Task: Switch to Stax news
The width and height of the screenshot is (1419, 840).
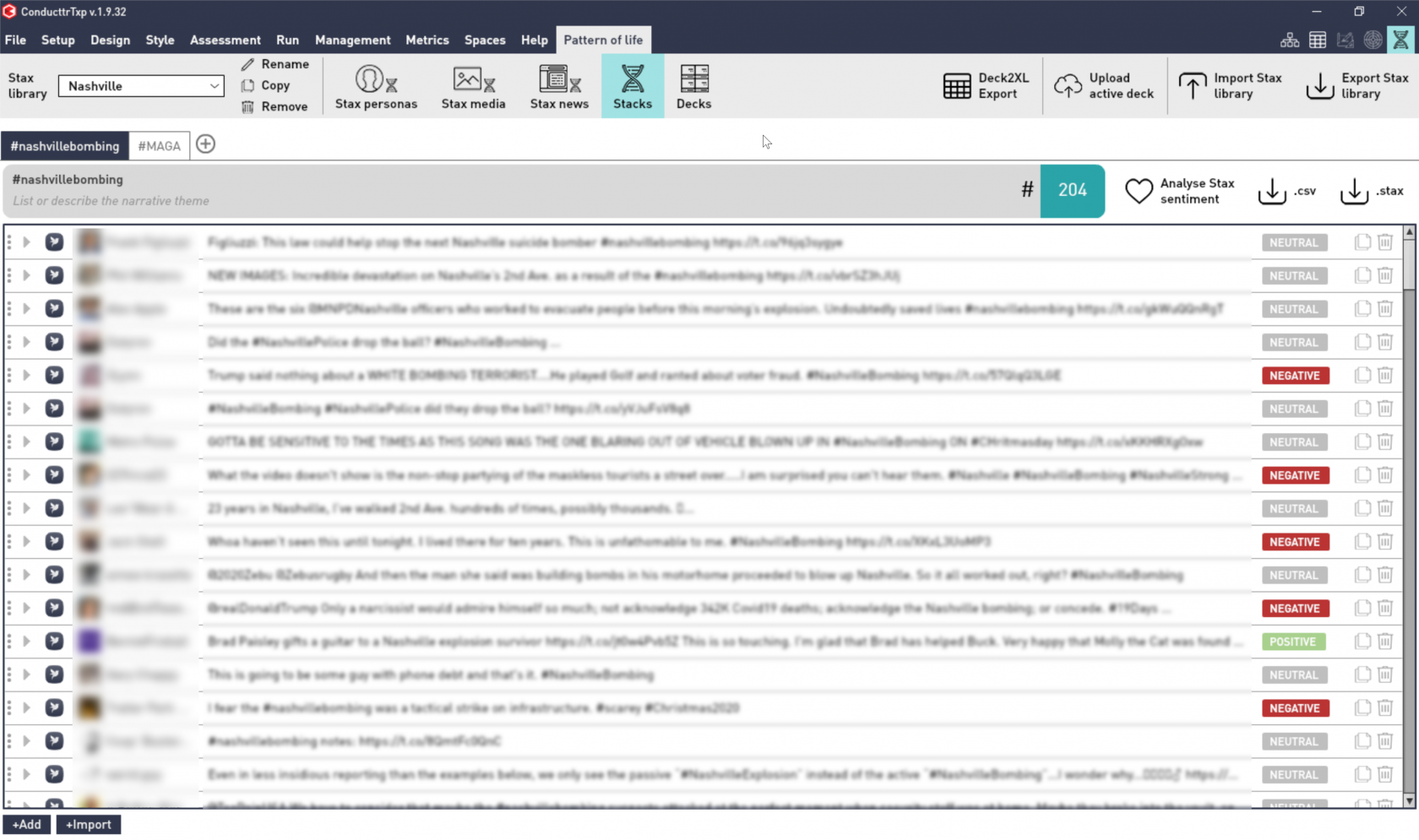Action: coord(559,85)
